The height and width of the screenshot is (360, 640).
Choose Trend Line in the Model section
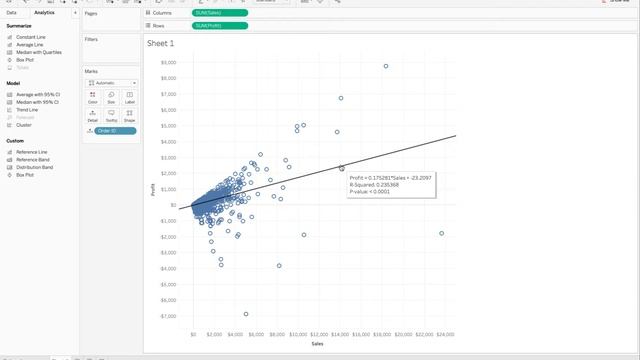tap(27, 110)
